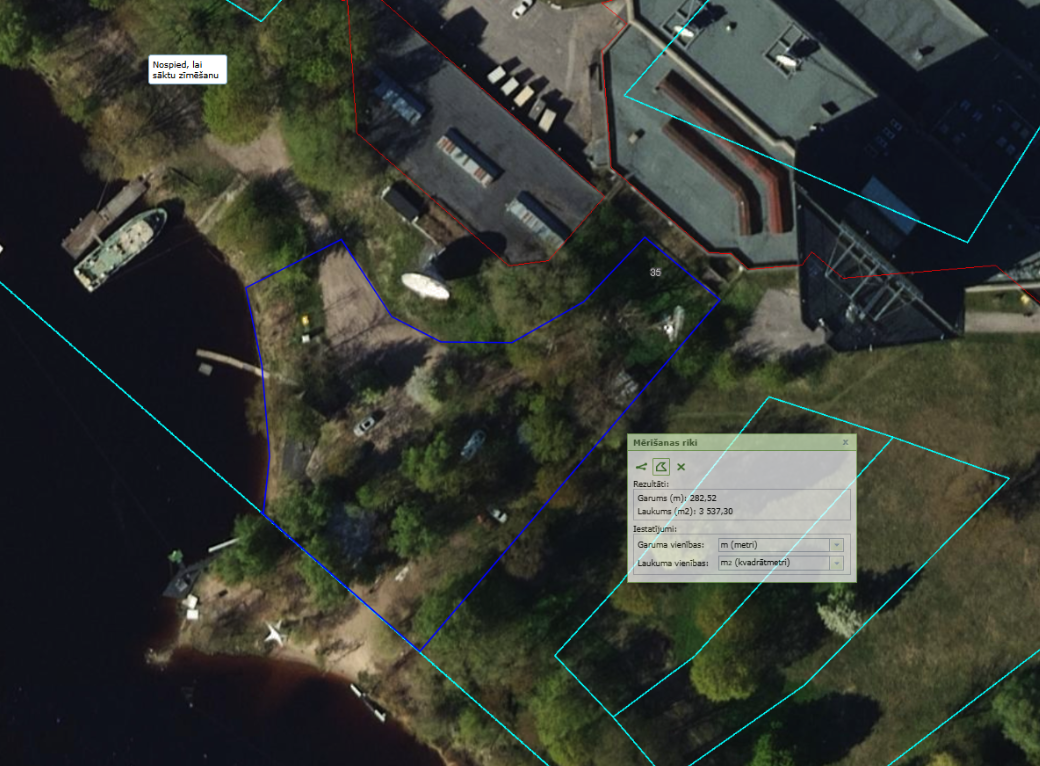Clear the measurement with green X icon

pos(681,467)
